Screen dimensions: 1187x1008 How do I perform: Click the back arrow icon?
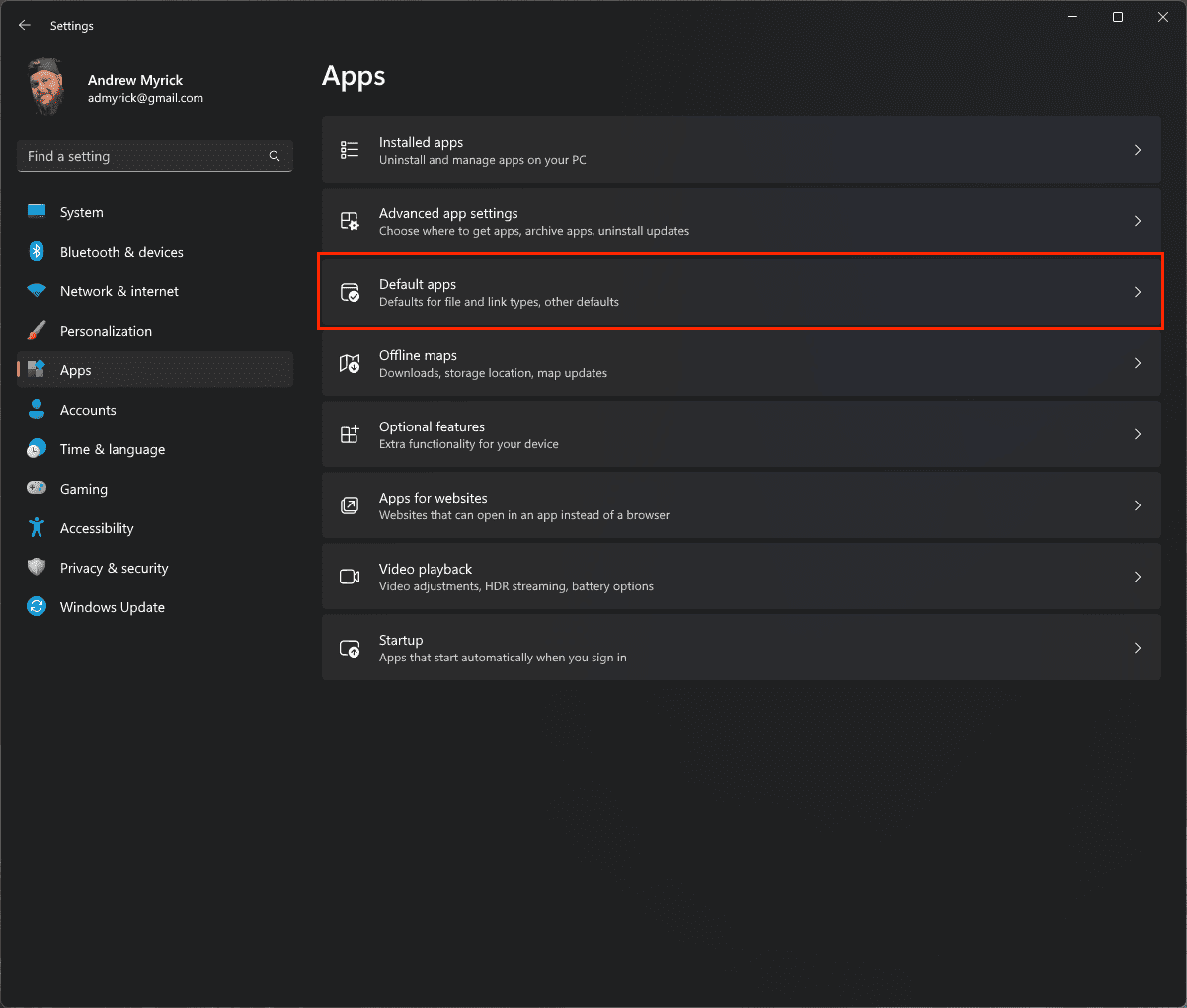25,25
